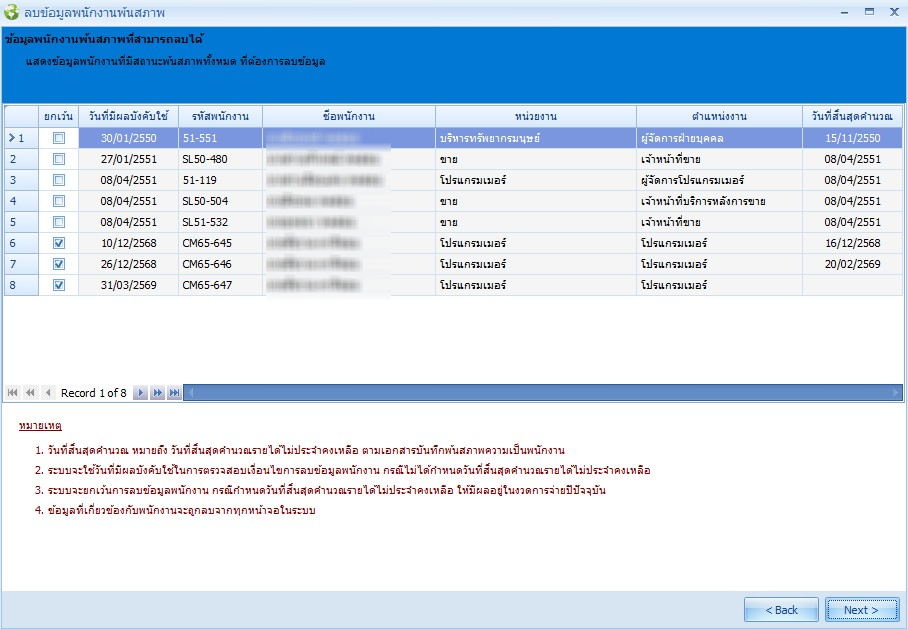
Task: Sort by วันที่มีผลบังคับใช้ column header
Action: (x=129, y=116)
